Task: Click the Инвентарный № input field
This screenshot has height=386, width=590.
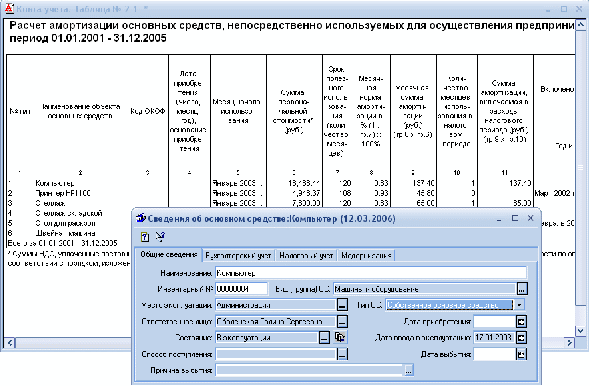Action: point(242,289)
